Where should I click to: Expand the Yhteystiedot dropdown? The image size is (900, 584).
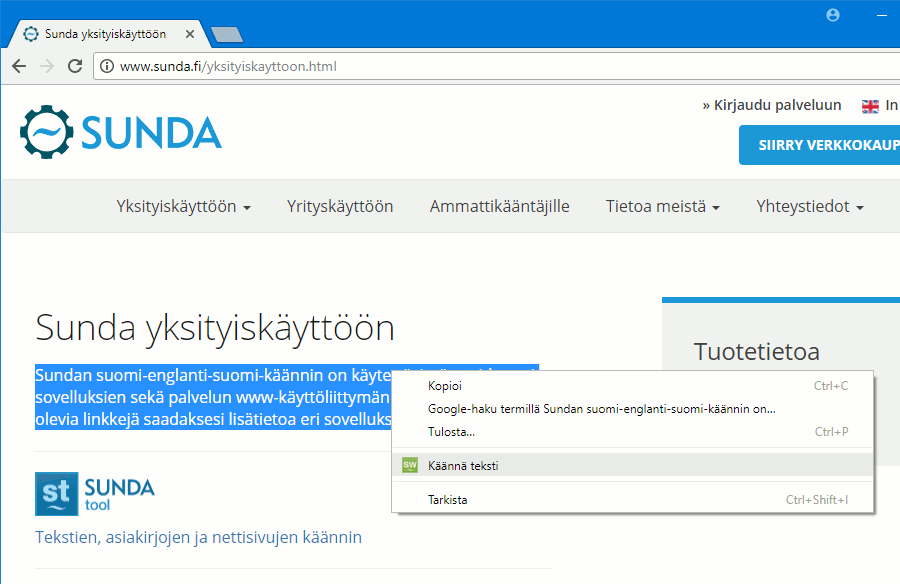tap(809, 206)
